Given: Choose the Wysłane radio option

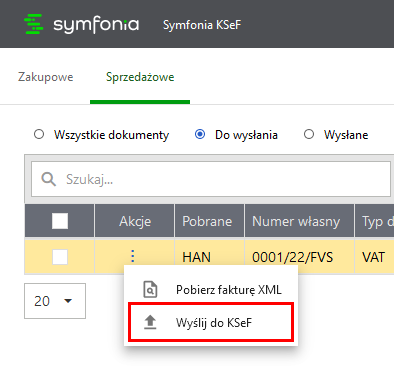Looking at the screenshot, I should coord(309,134).
